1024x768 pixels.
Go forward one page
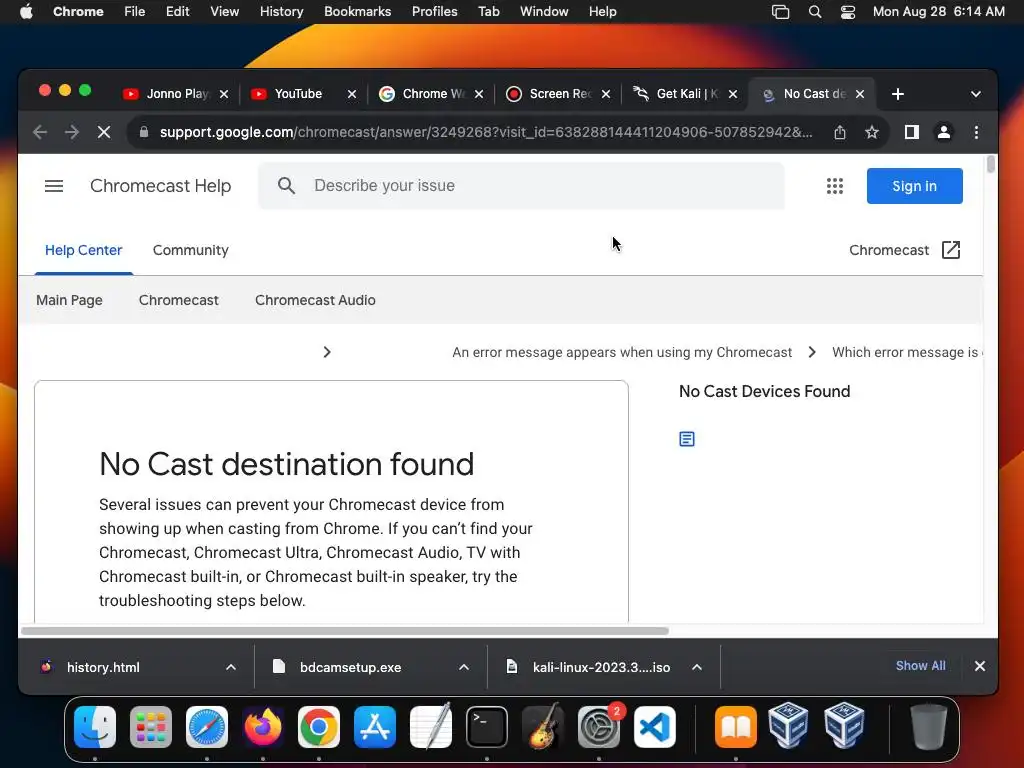(72, 133)
